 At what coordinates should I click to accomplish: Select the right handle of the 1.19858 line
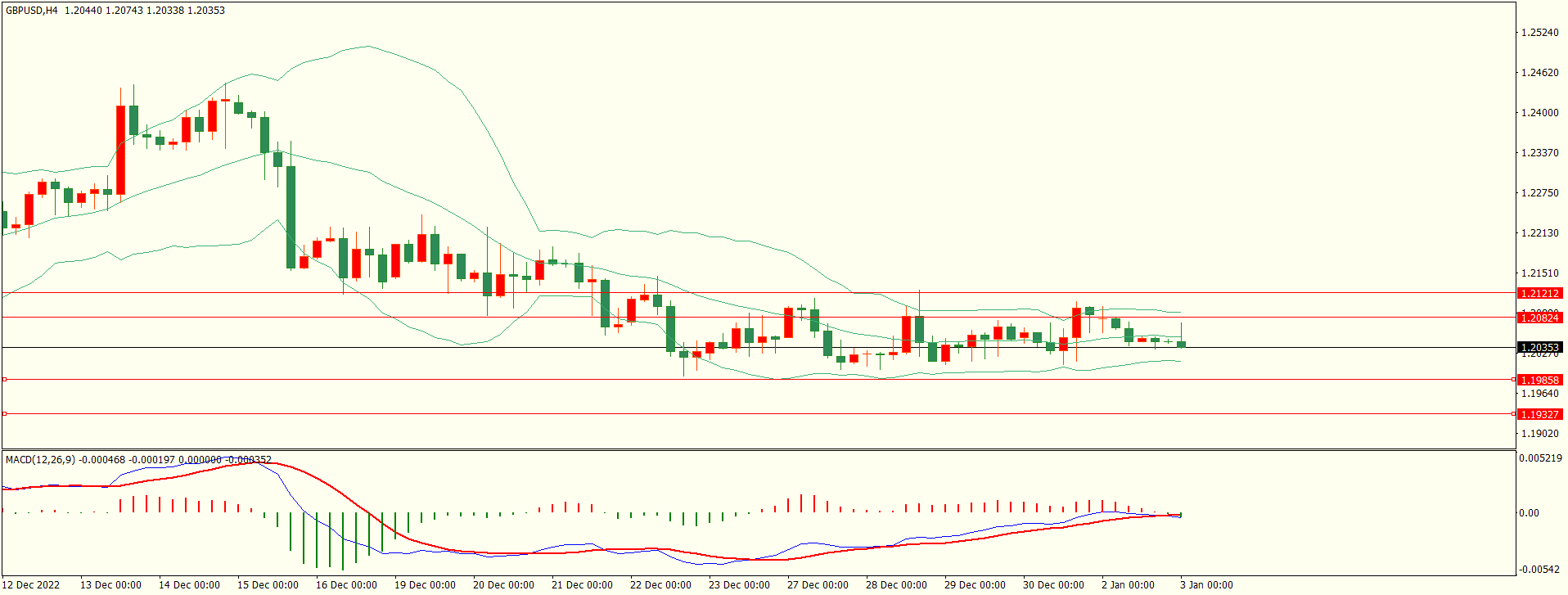click(x=1513, y=380)
